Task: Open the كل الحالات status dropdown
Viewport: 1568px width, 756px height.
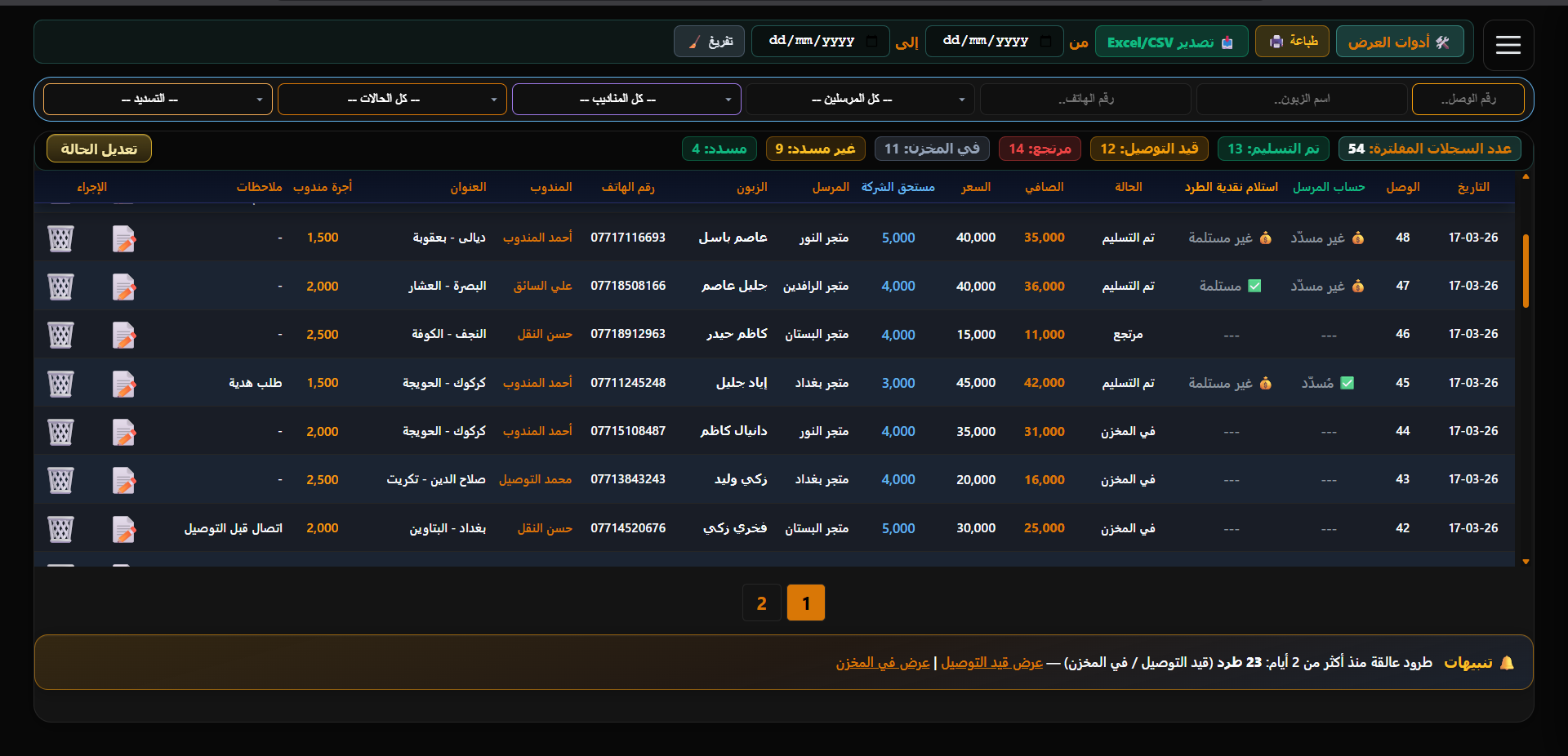Action: 392,99
